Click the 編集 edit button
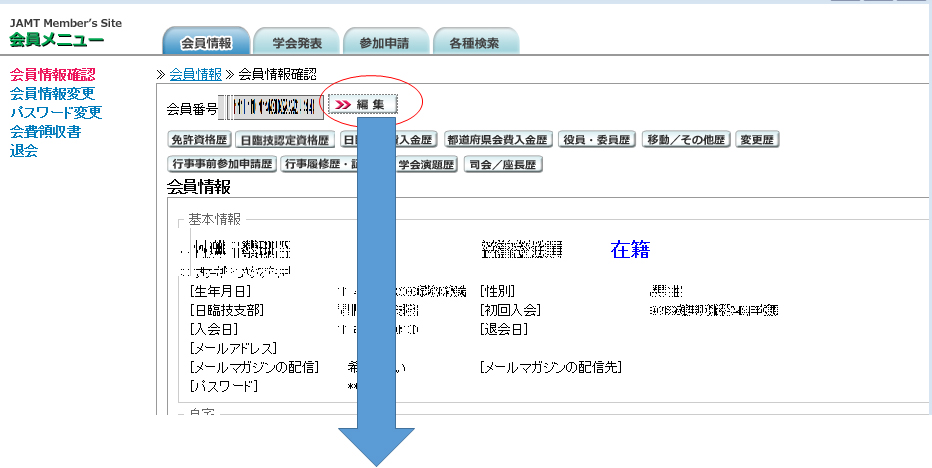 (x=363, y=104)
